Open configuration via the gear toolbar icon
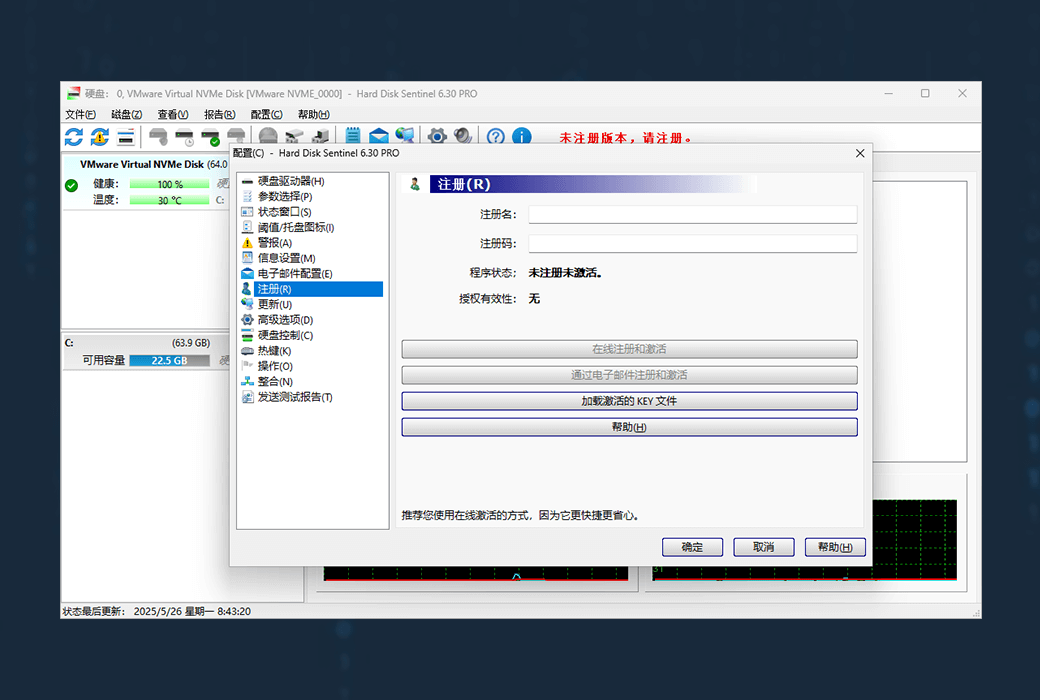The height and width of the screenshot is (700, 1040). [x=437, y=136]
